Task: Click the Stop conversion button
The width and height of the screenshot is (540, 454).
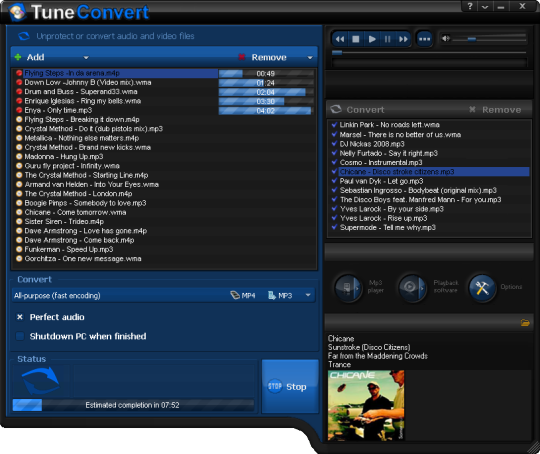Action: coord(290,386)
